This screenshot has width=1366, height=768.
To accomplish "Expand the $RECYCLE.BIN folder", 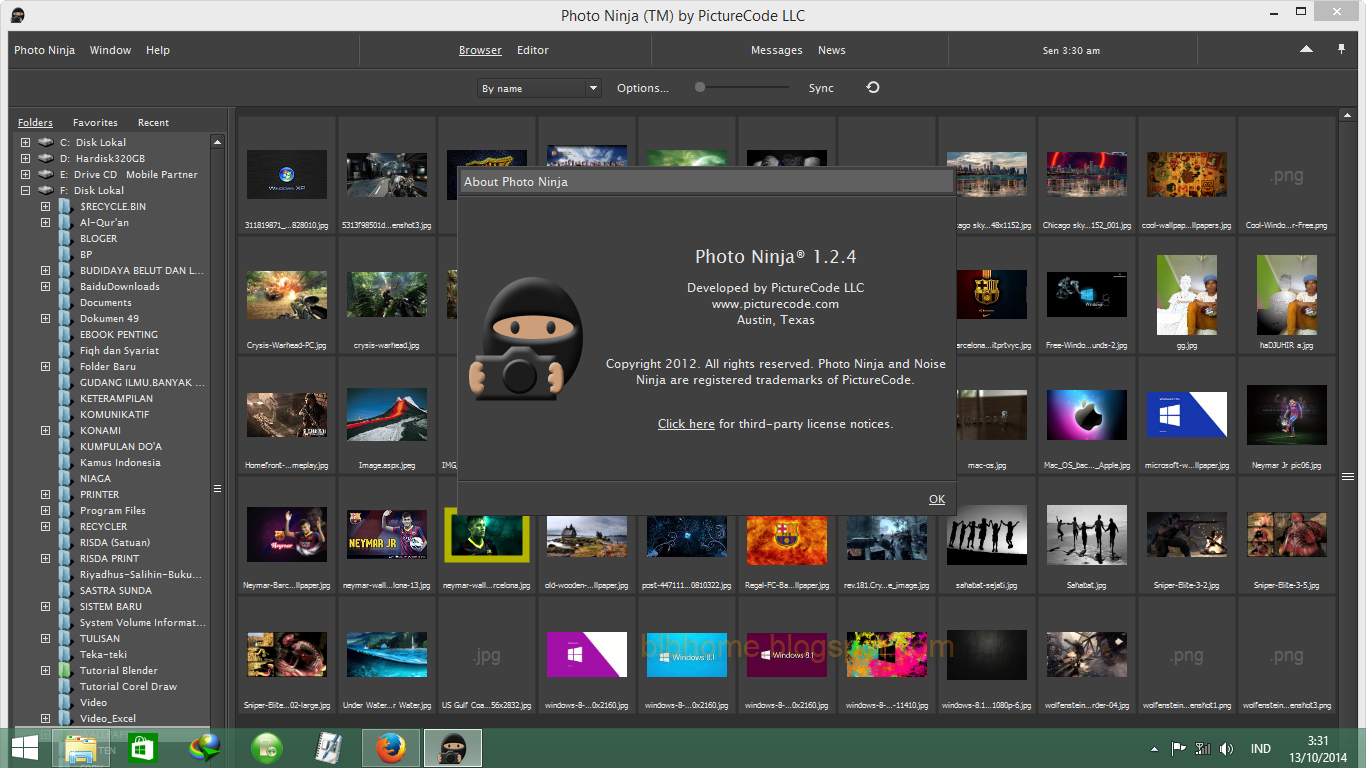I will pyautogui.click(x=45, y=206).
